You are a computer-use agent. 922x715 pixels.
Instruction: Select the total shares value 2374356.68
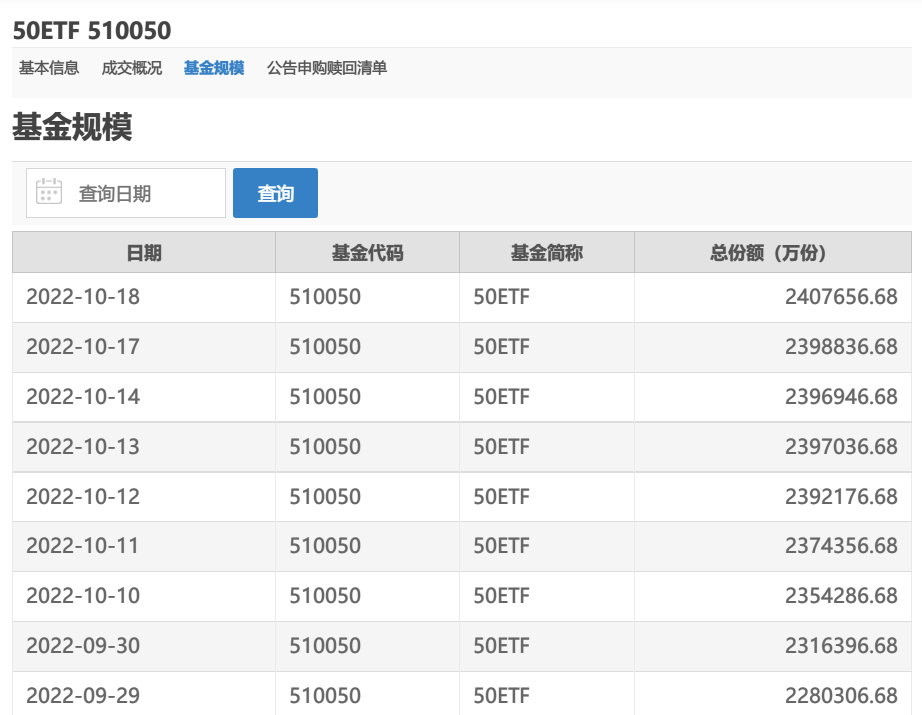841,546
